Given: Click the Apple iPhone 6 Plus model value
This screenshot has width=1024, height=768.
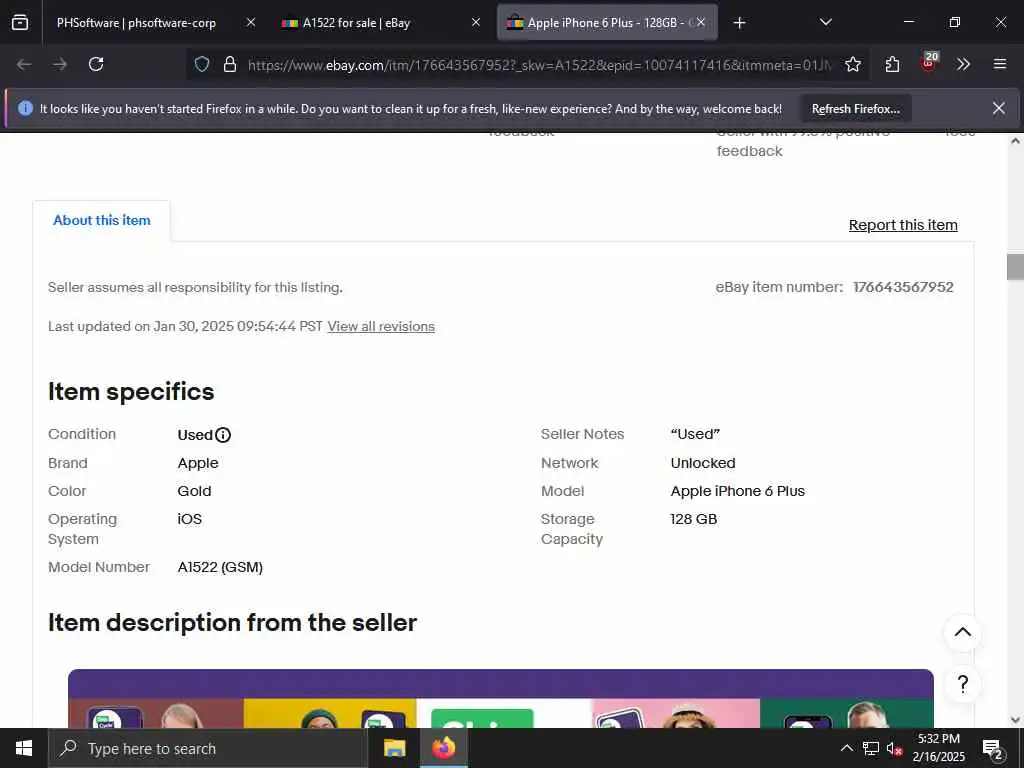Looking at the screenshot, I should tap(737, 491).
